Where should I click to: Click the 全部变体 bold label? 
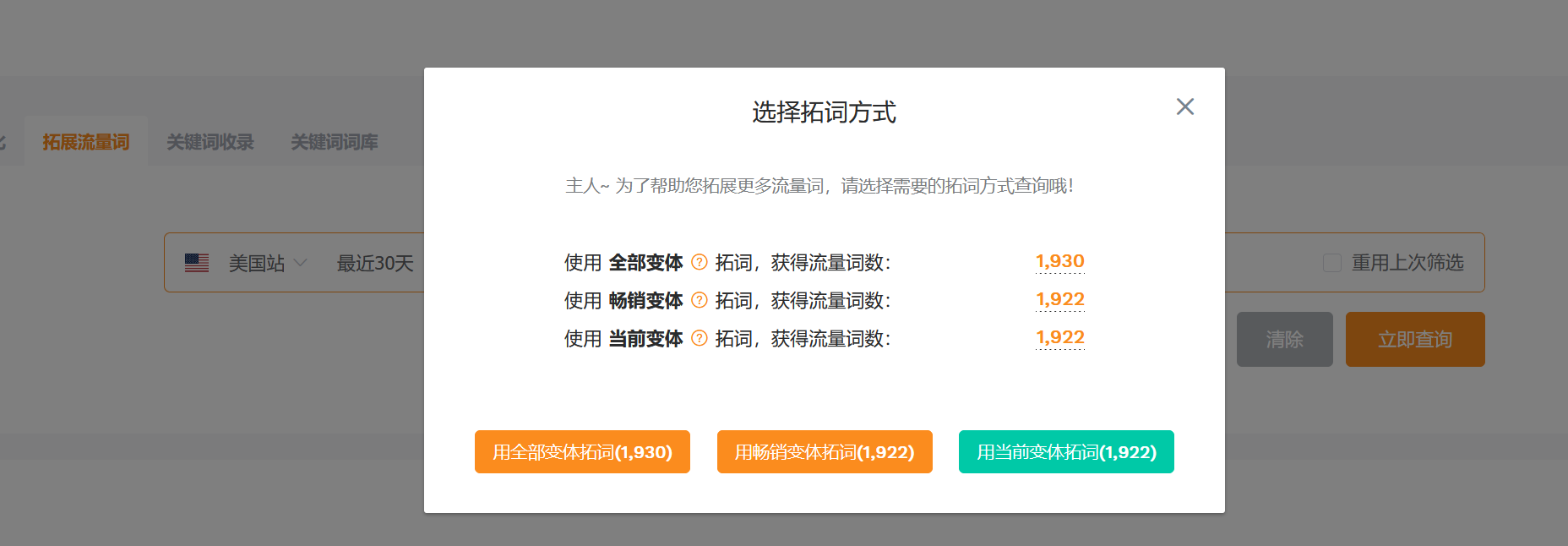[646, 262]
